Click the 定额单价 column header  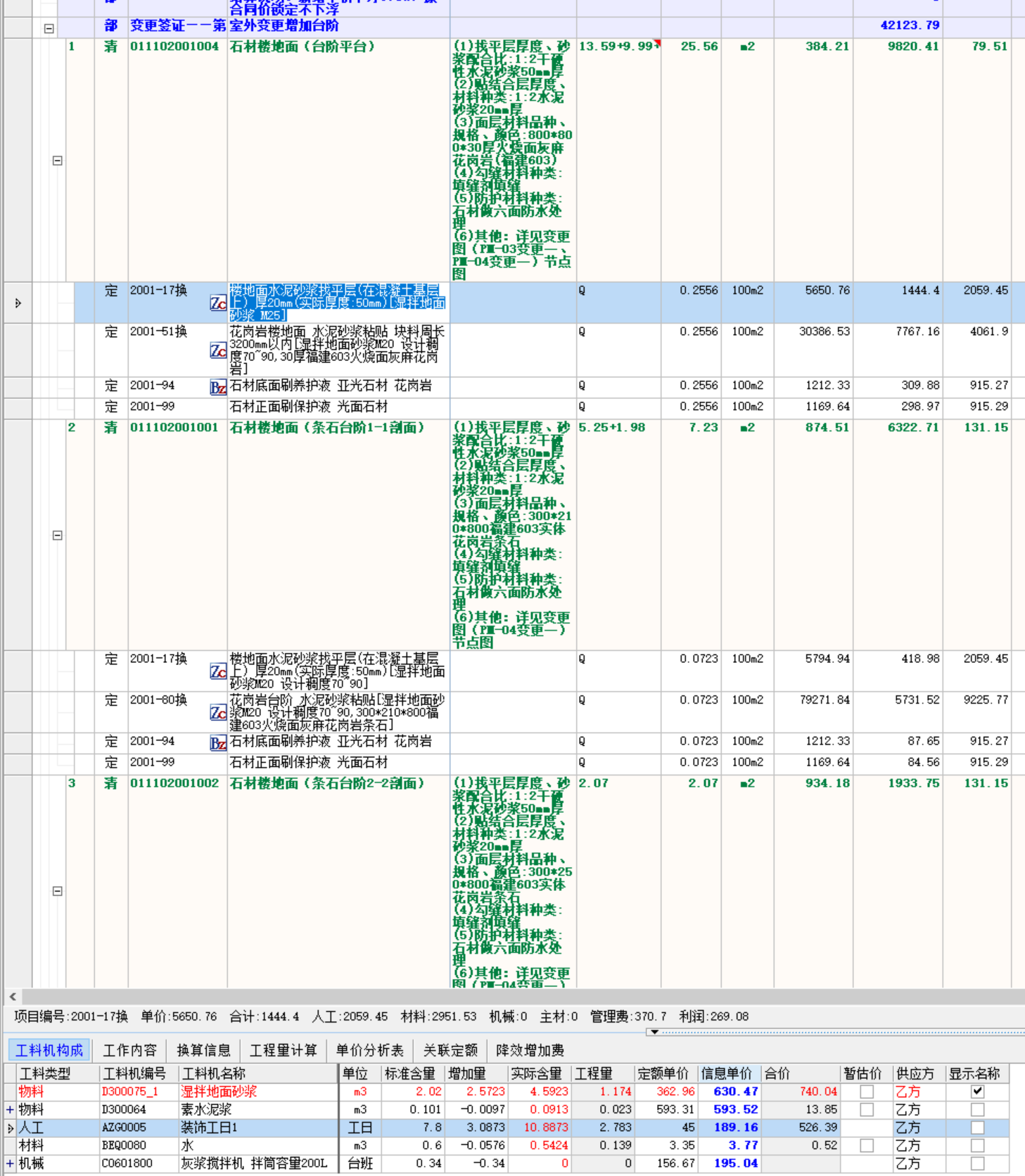pos(666,1073)
